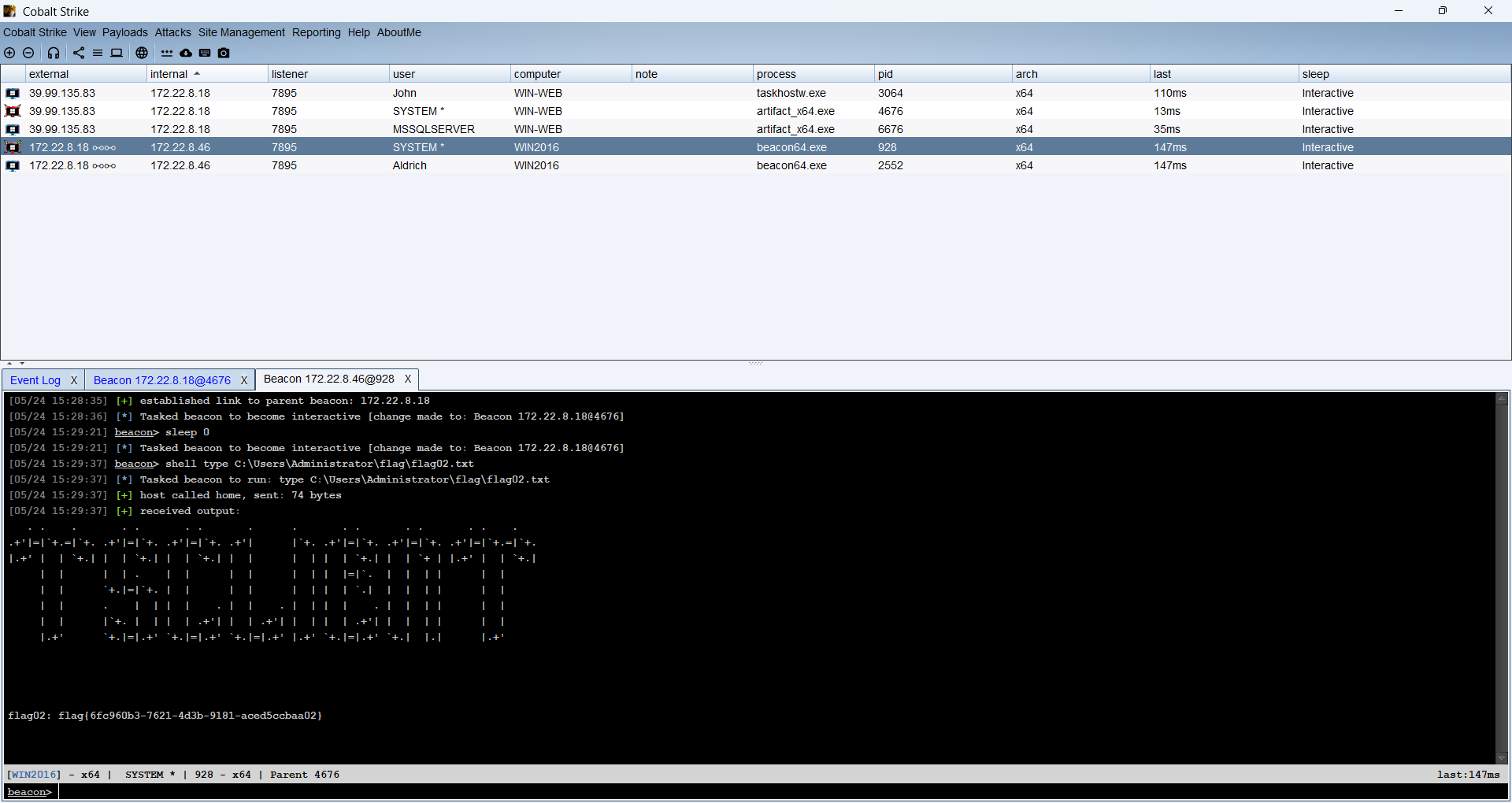Click the console vertical scrollbar
The width and height of the screenshot is (1512, 803).
point(1502,579)
